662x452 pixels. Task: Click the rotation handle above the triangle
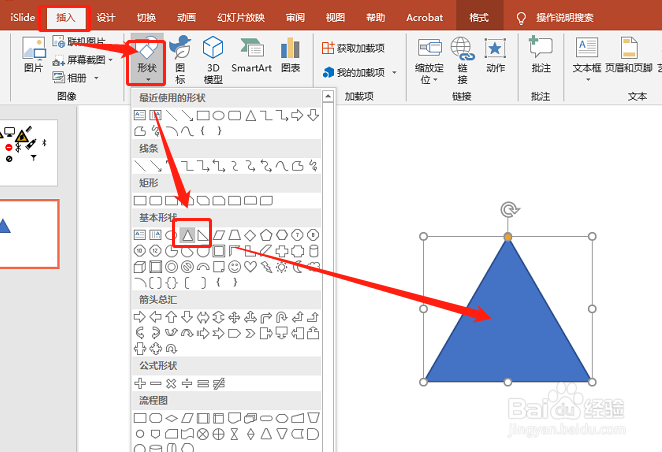point(509,210)
